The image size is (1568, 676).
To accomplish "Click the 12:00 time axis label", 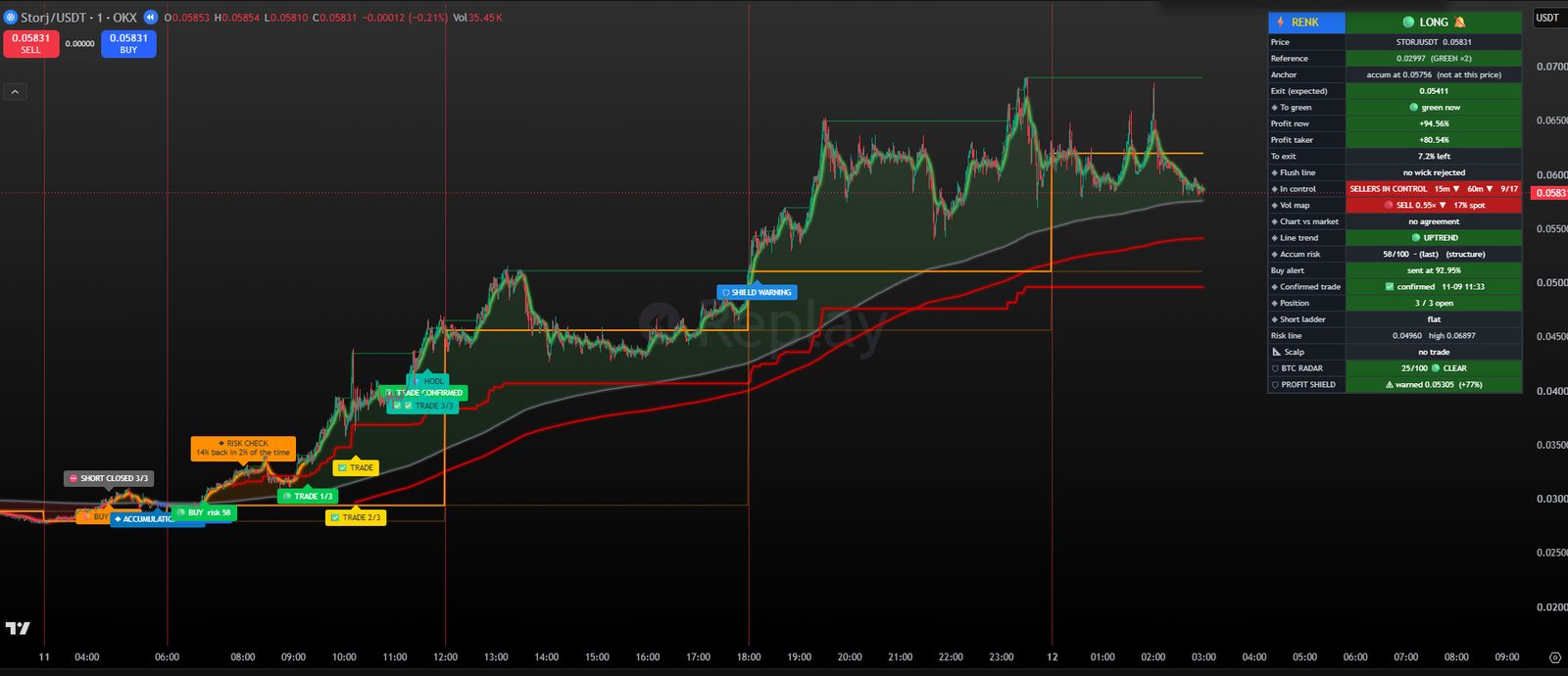I will 445,657.
